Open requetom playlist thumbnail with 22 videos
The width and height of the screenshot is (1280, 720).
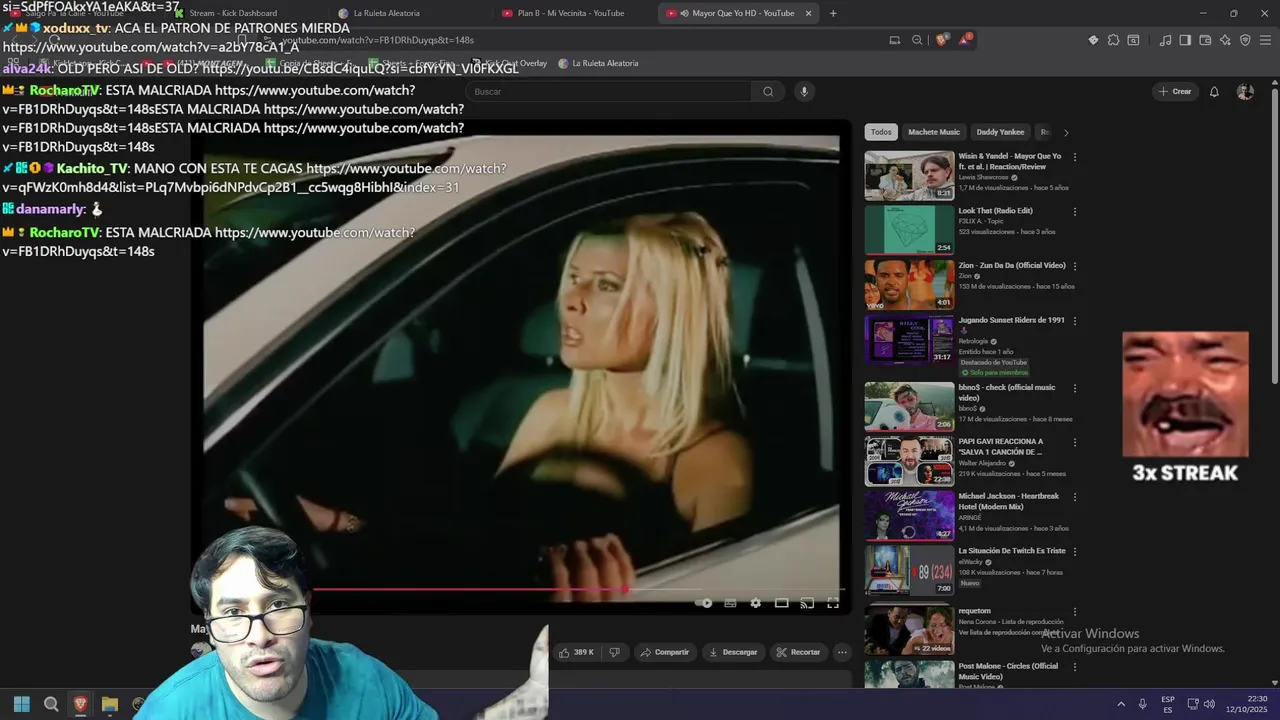(909, 630)
